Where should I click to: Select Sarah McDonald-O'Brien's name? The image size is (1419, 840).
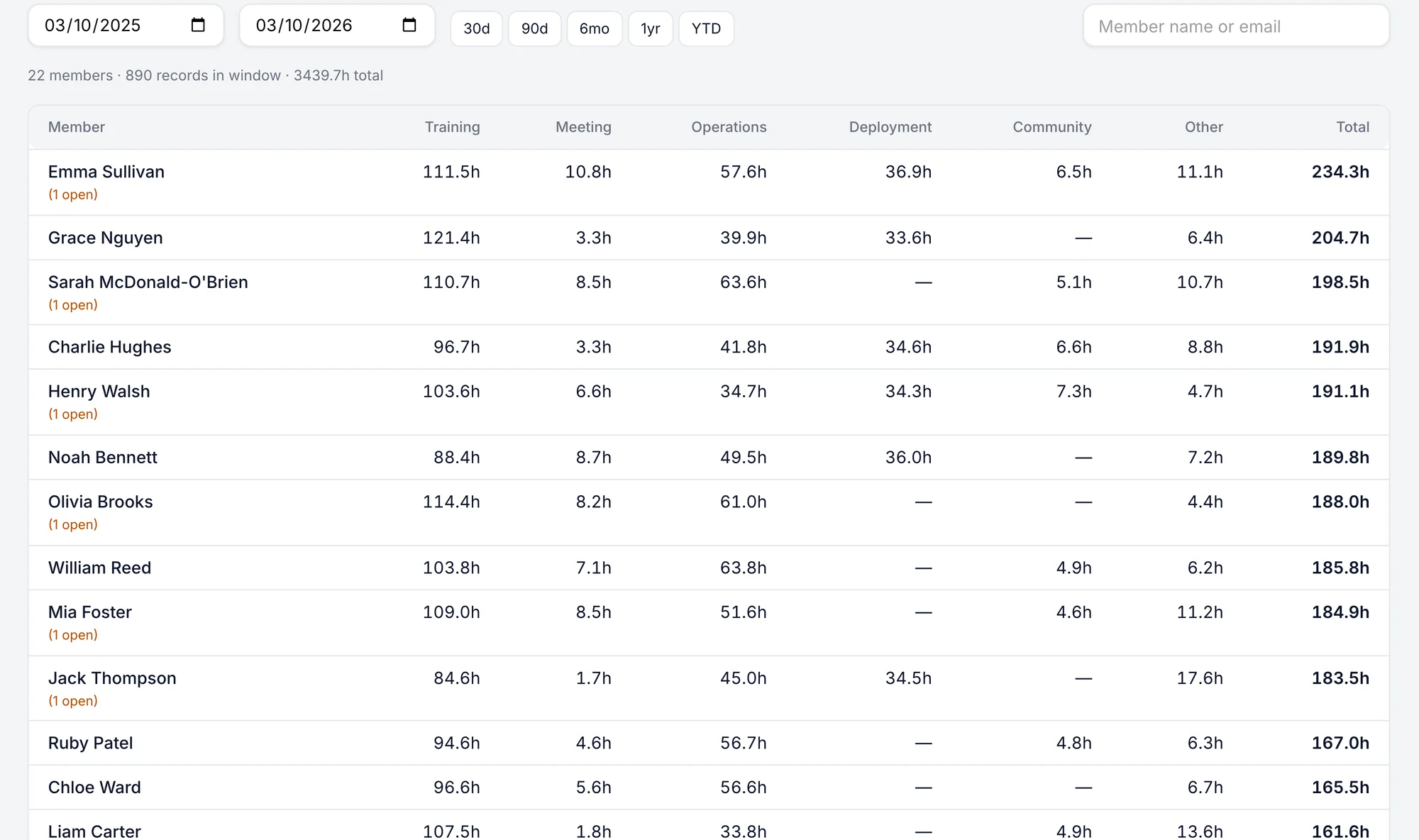click(148, 282)
